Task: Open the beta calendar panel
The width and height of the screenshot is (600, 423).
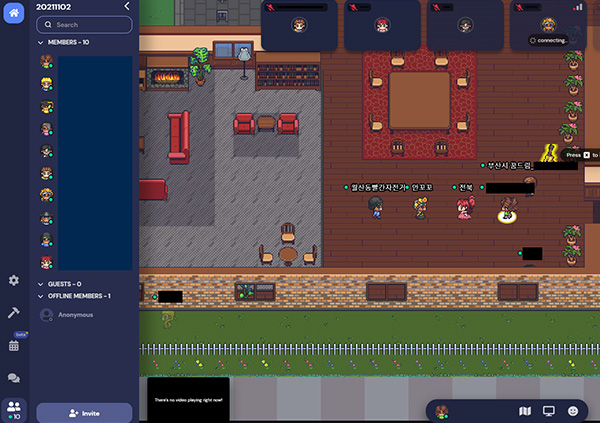Action: (x=14, y=345)
